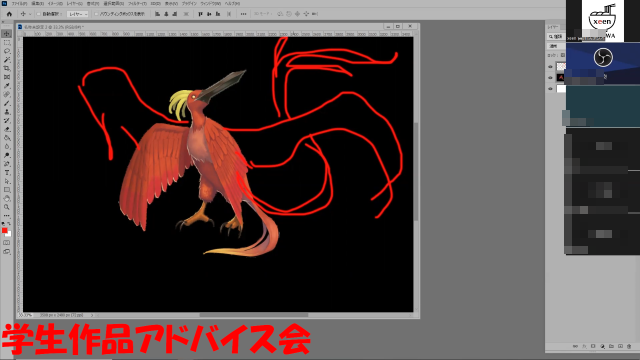
Task: Select the Magic Wand tool
Action: [7, 60]
